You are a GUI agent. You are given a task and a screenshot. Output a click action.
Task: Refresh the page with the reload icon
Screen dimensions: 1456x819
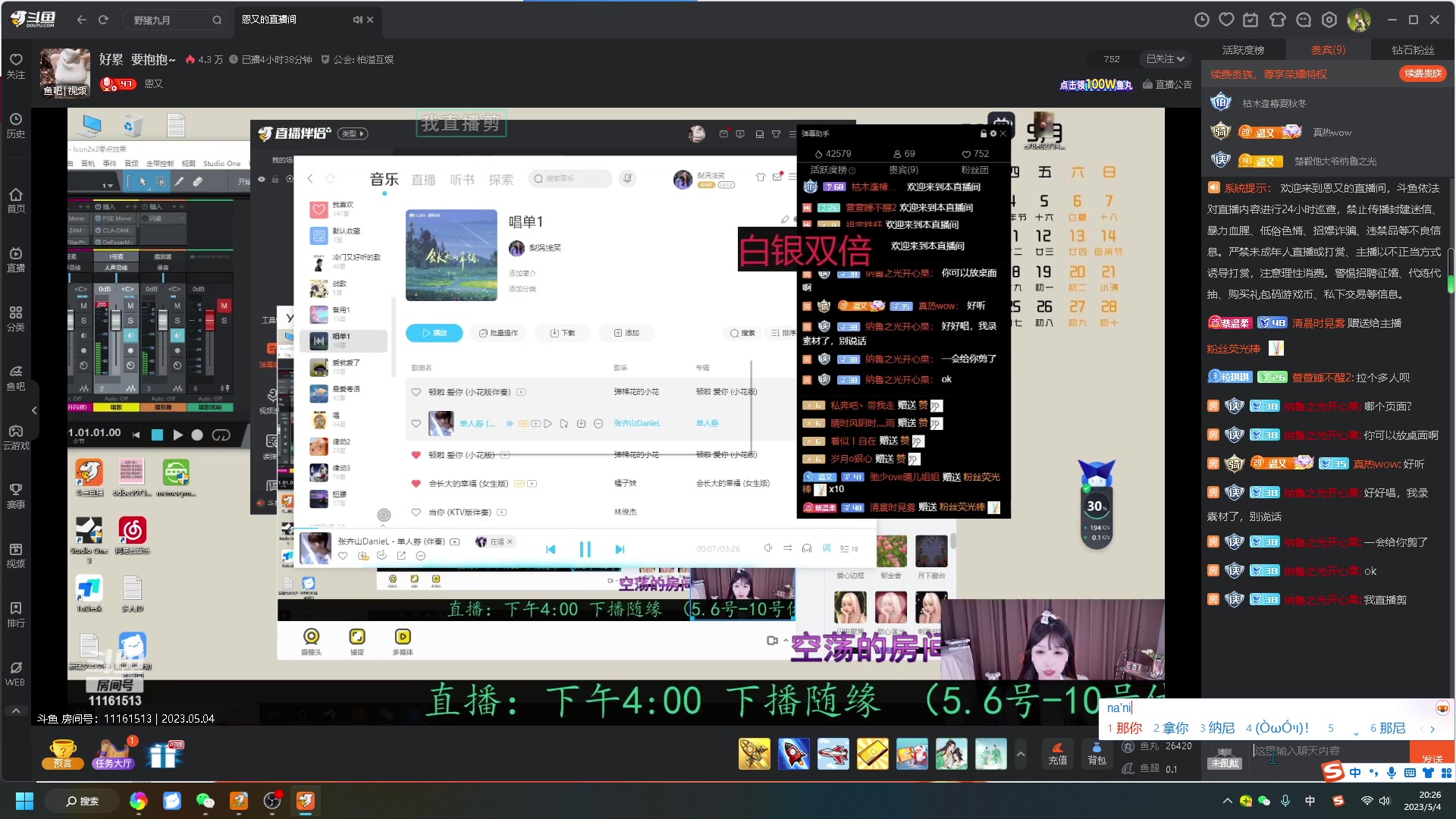click(x=103, y=20)
